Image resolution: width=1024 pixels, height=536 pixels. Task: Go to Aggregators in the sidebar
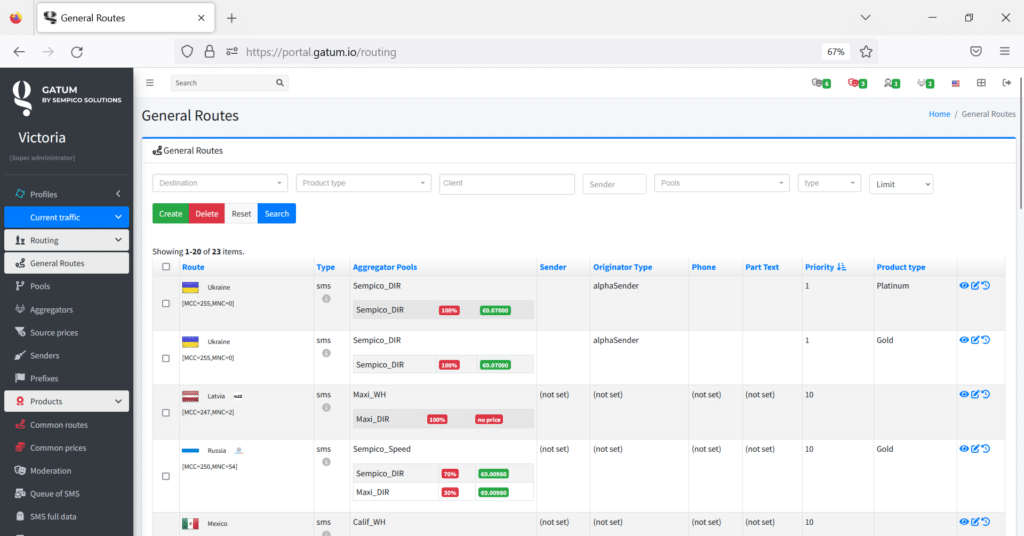(x=51, y=309)
